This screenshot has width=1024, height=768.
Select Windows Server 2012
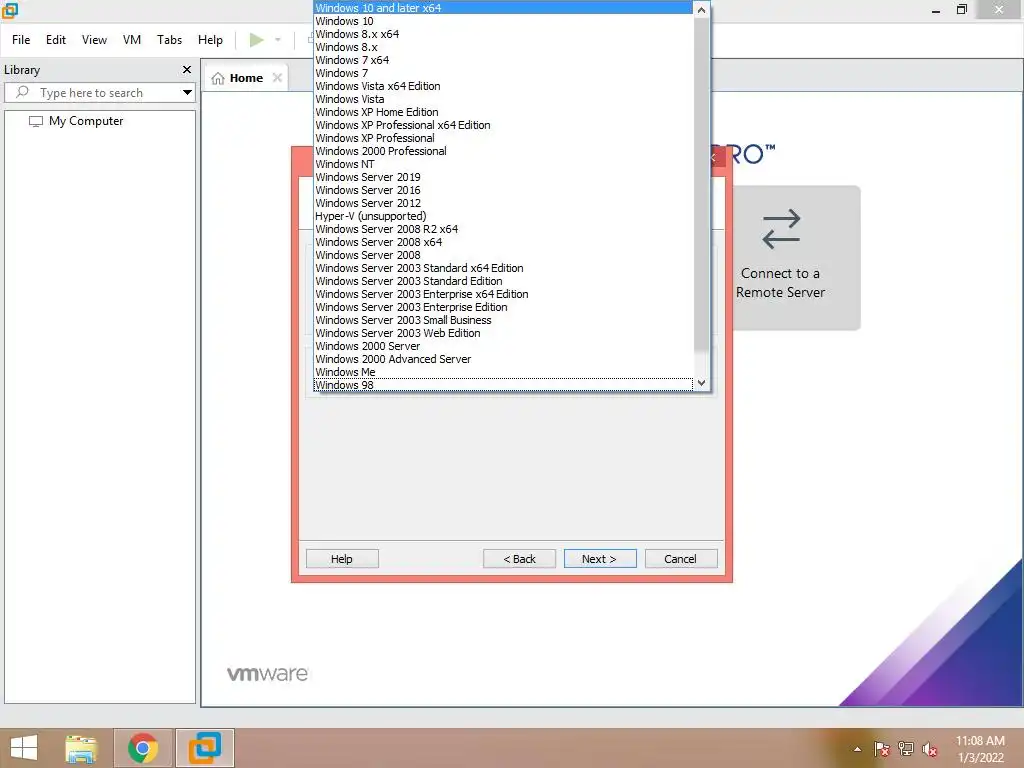(x=503, y=203)
